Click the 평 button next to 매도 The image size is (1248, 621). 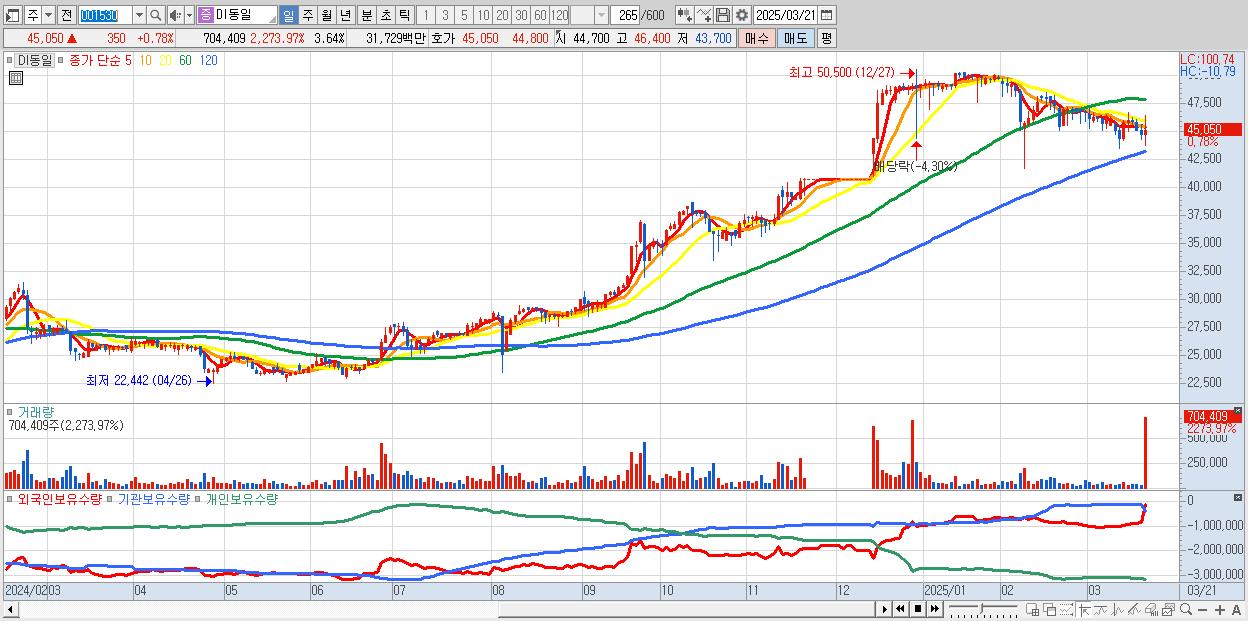pyautogui.click(x=826, y=38)
